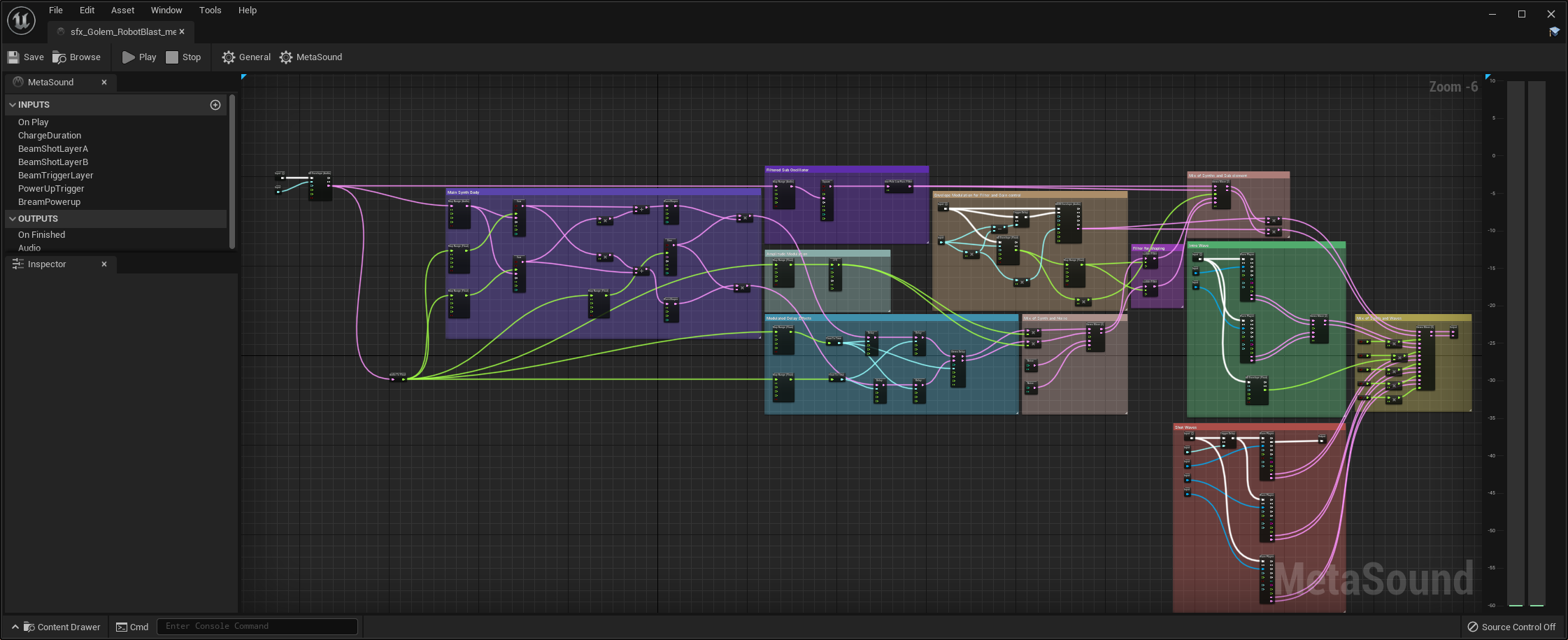Select the ADSR Envelope (Audio) node
This screenshot has width=1568, height=640.
(x=1068, y=222)
